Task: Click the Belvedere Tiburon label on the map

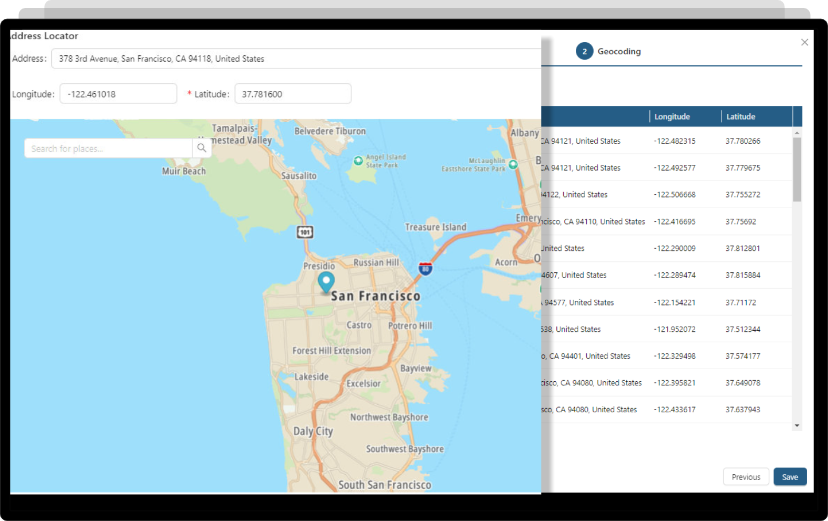Action: (330, 131)
